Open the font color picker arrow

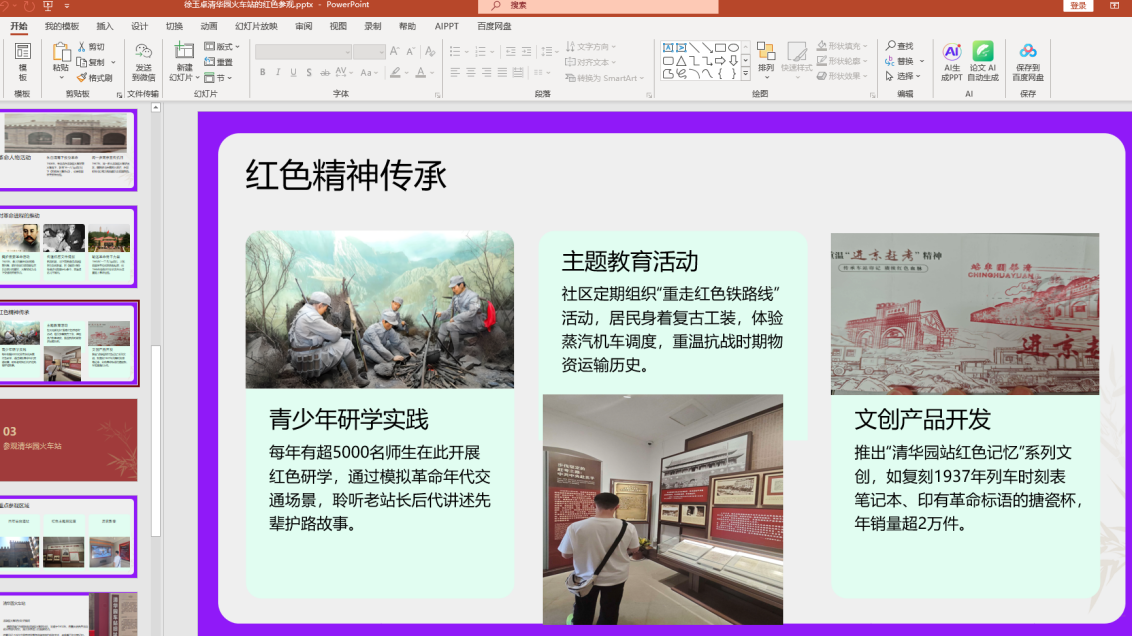point(432,72)
